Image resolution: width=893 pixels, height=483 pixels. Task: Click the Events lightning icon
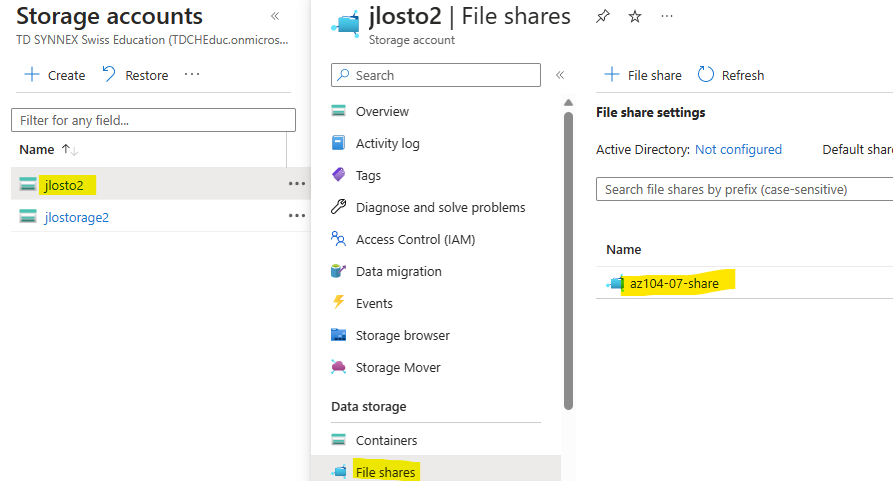tap(338, 302)
